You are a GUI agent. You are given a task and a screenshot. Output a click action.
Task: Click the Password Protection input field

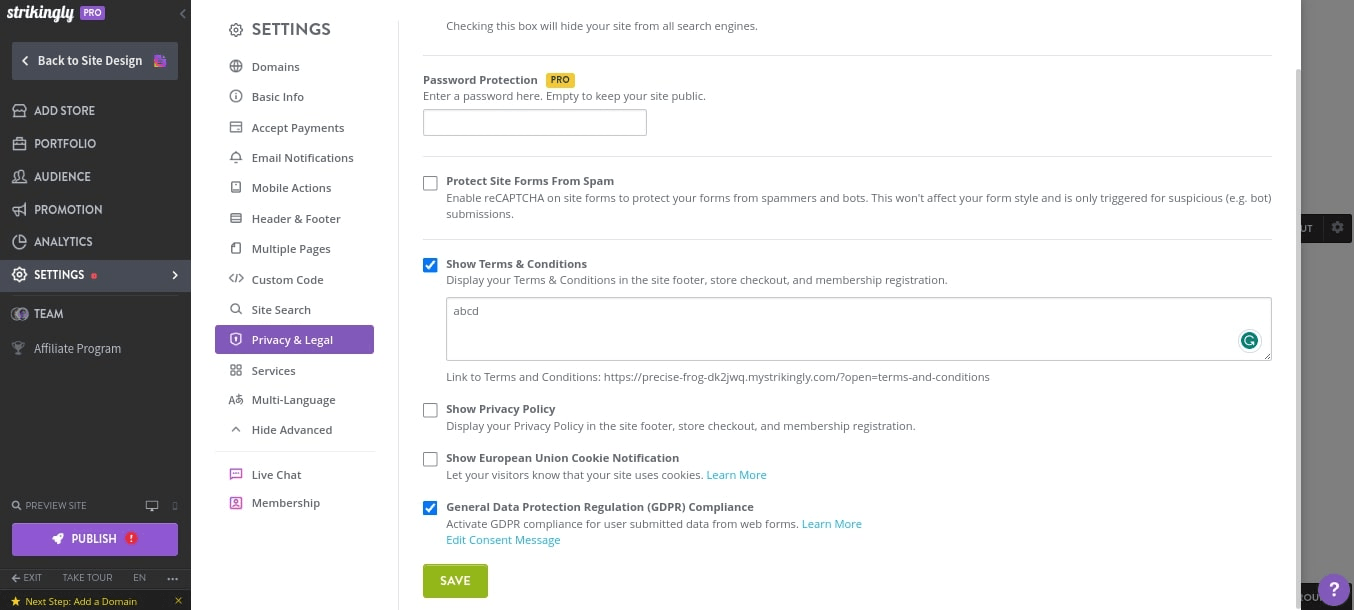pyautogui.click(x=534, y=122)
